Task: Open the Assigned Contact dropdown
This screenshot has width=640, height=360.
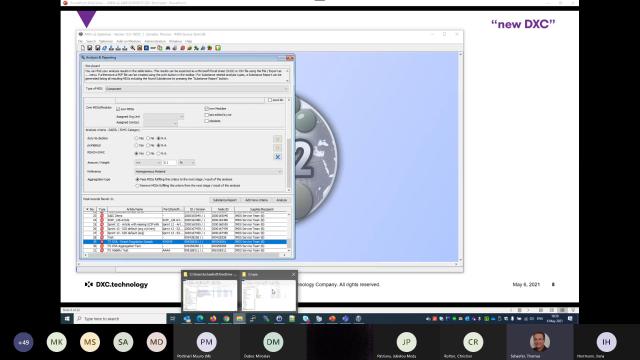Action: pos(160,123)
